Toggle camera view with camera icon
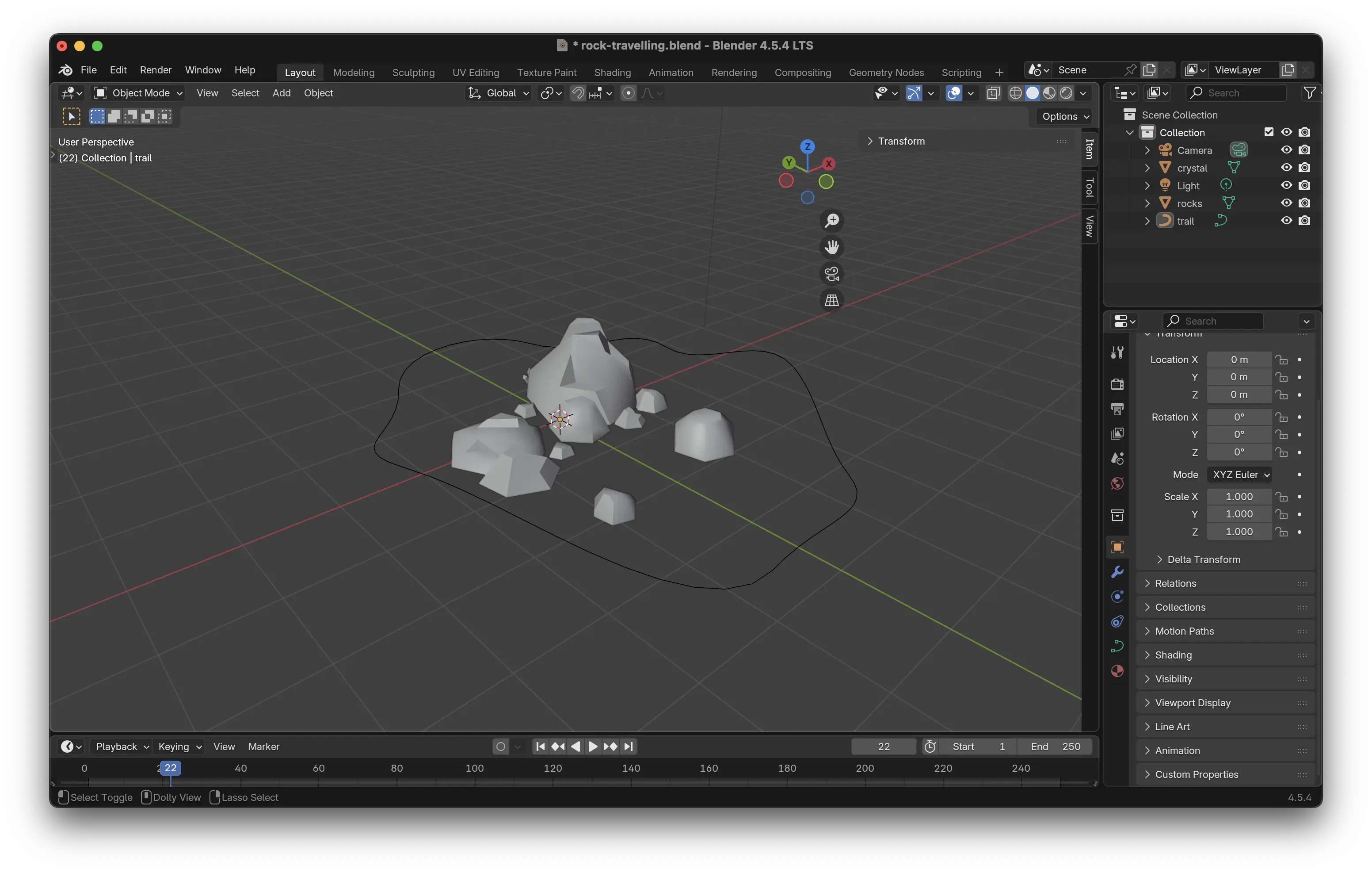 (832, 274)
